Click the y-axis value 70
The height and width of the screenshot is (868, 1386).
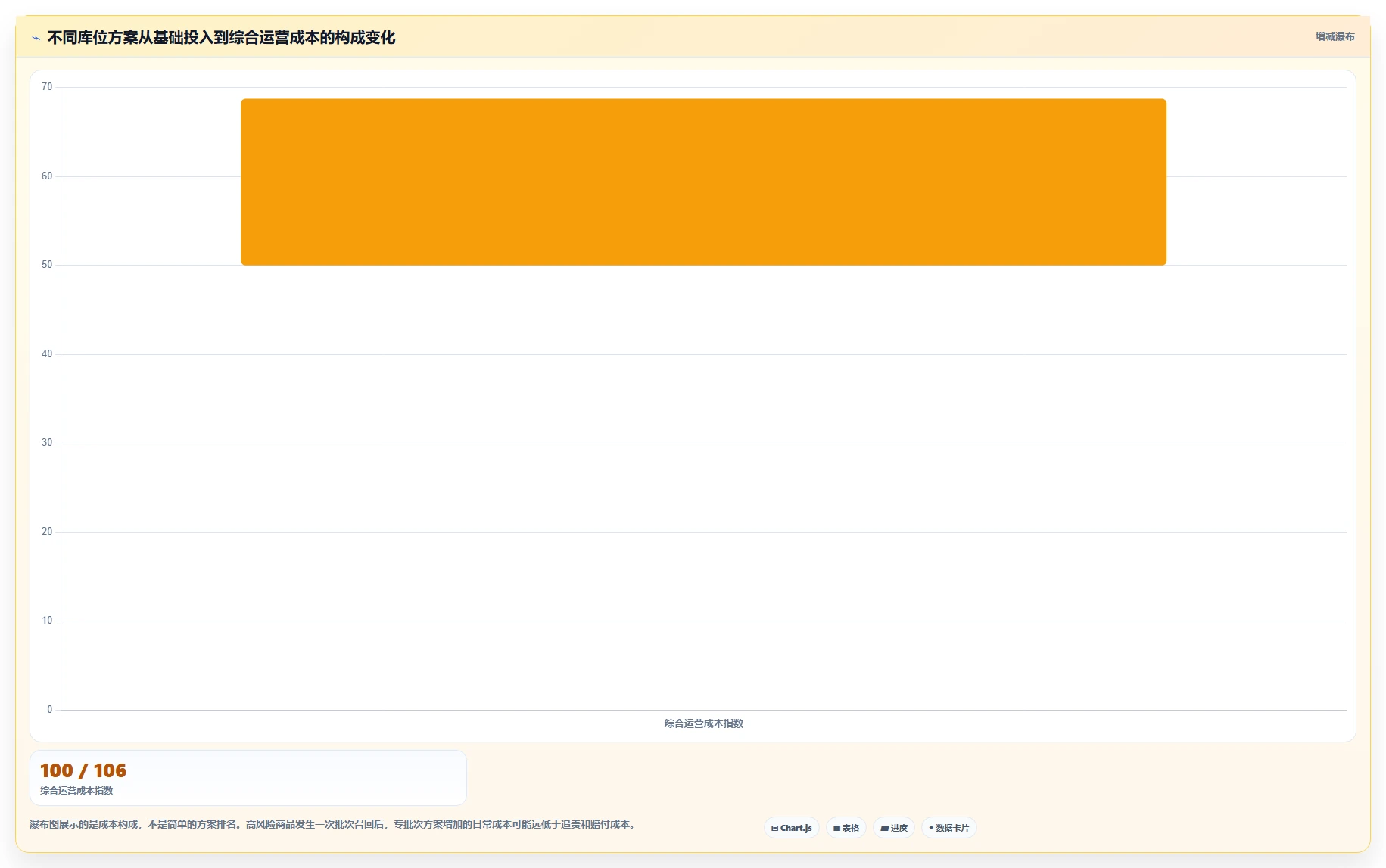pos(47,87)
